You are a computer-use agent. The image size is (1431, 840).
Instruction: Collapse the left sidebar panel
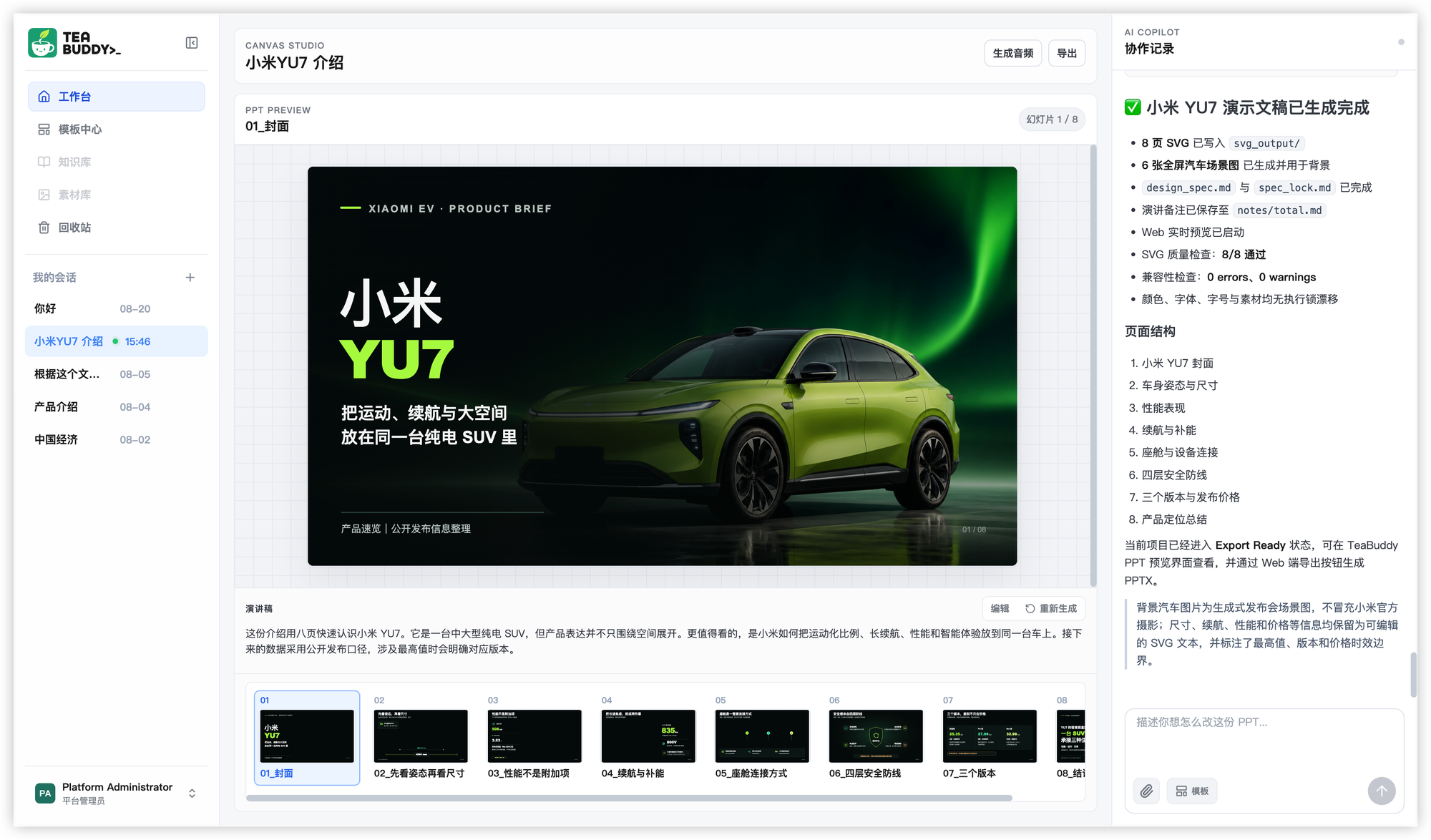pyautogui.click(x=192, y=43)
